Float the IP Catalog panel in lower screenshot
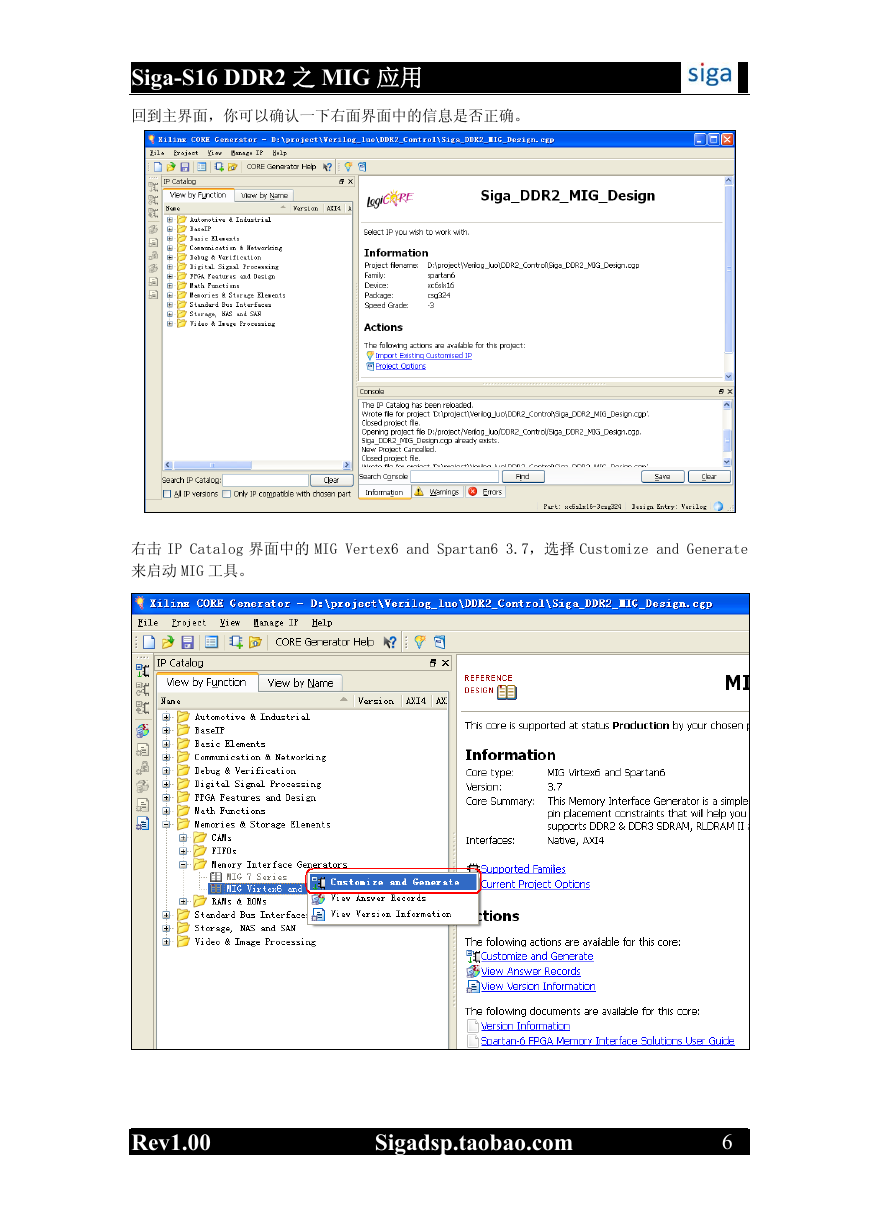 tap(433, 663)
